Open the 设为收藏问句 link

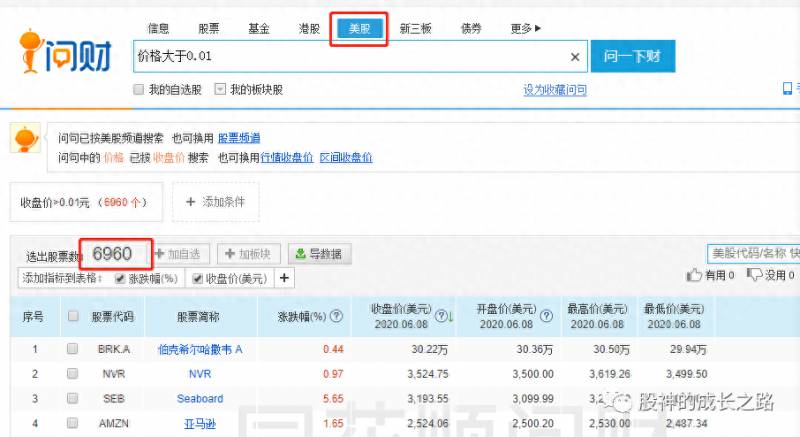(555, 90)
